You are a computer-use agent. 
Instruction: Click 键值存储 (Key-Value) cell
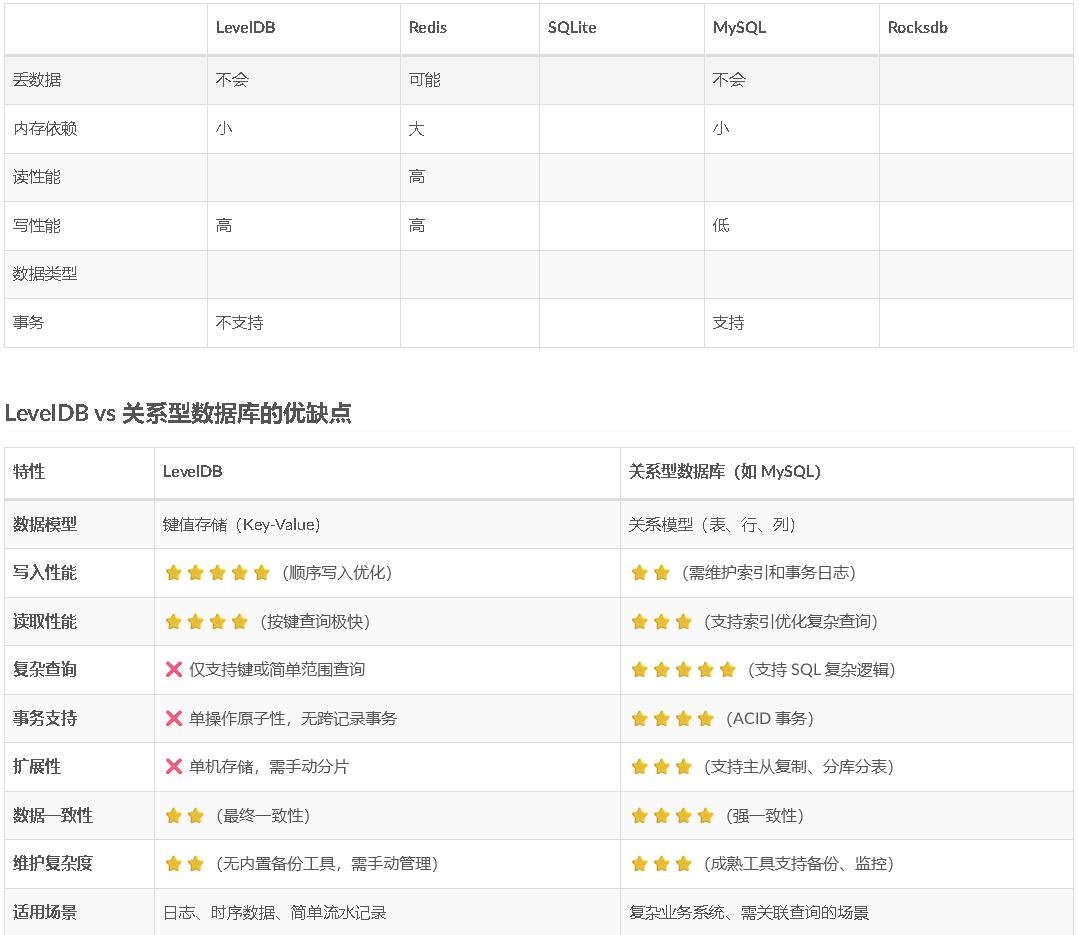242,525
